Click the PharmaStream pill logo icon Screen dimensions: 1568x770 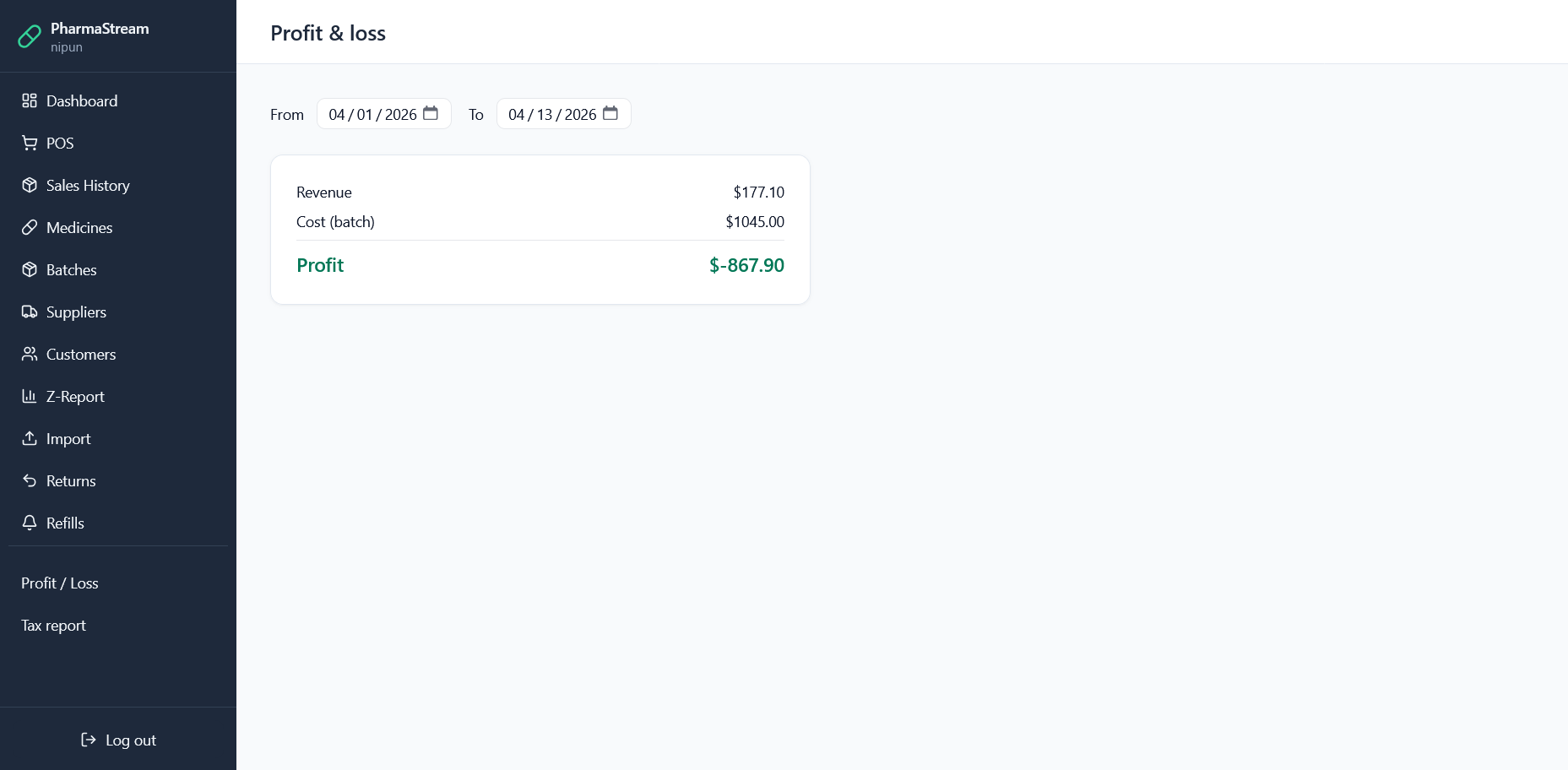click(30, 36)
